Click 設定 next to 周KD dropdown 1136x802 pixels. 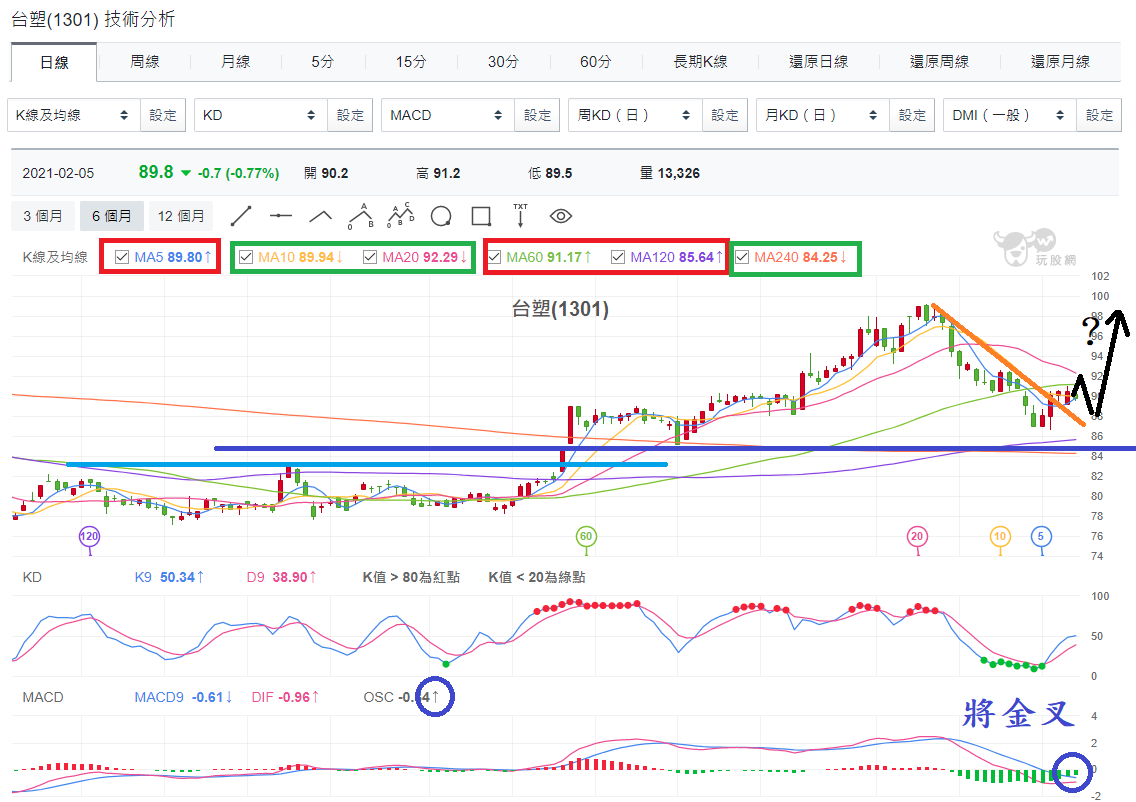pyautogui.click(x=724, y=115)
